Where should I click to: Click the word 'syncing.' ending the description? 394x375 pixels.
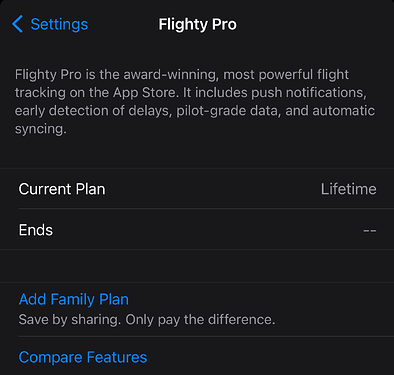click(x=41, y=129)
